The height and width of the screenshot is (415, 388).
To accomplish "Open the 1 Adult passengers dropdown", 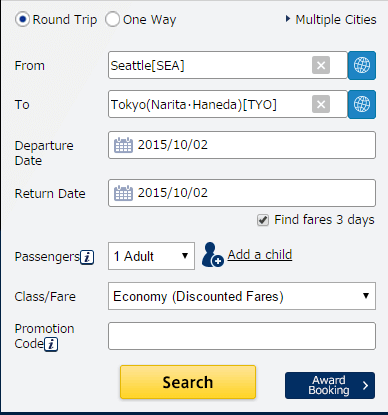I will 151,256.
